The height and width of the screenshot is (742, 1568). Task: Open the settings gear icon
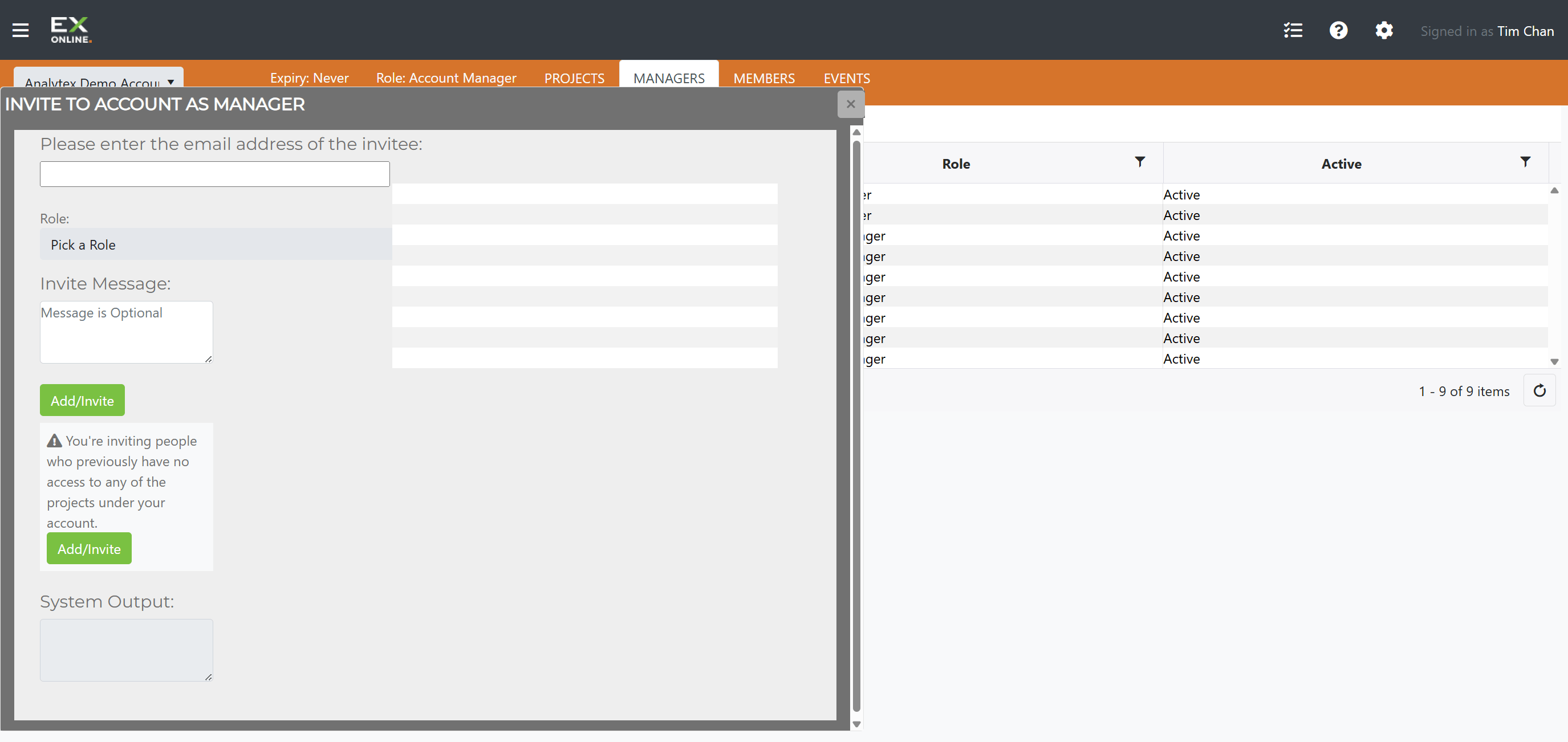click(x=1384, y=30)
